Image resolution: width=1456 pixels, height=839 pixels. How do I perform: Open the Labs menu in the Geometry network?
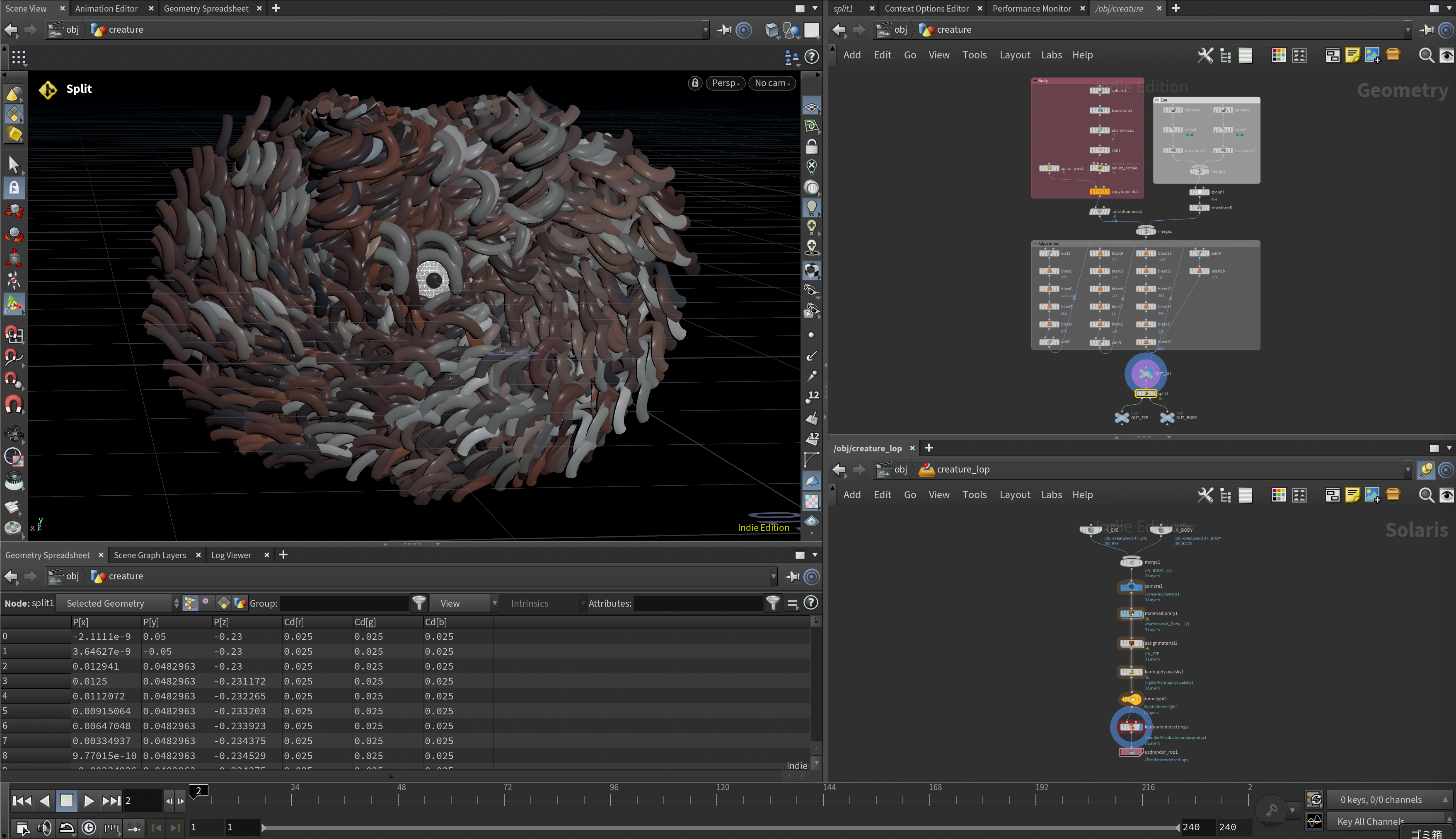click(1051, 55)
